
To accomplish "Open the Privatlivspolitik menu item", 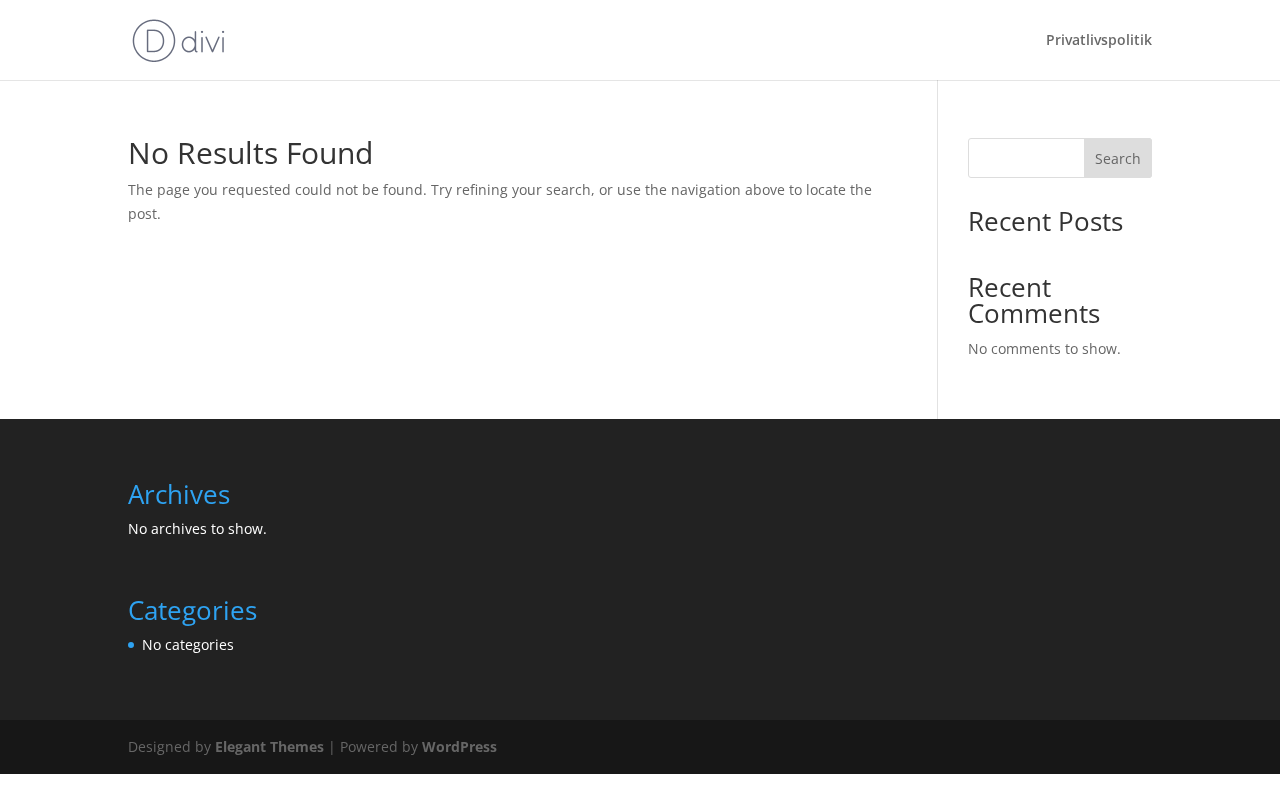I will click(1098, 40).
